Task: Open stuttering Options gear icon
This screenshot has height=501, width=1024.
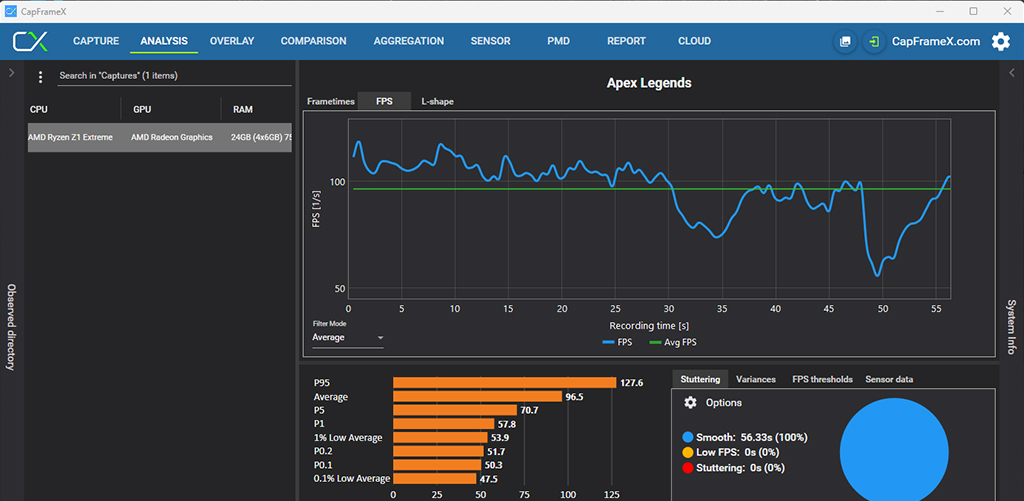Action: (x=690, y=403)
